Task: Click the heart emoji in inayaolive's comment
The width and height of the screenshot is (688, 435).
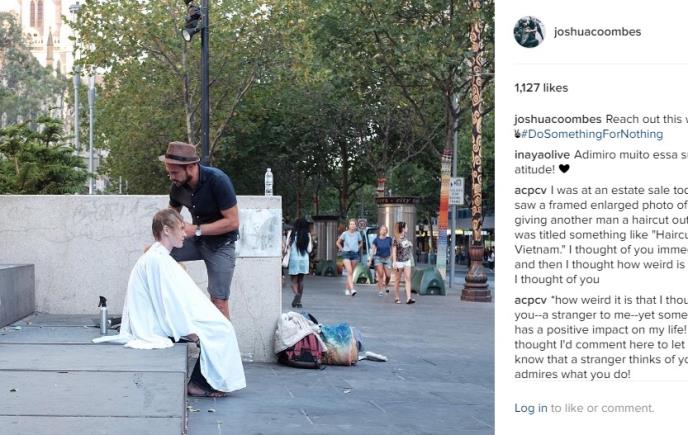Action: [x=564, y=169]
